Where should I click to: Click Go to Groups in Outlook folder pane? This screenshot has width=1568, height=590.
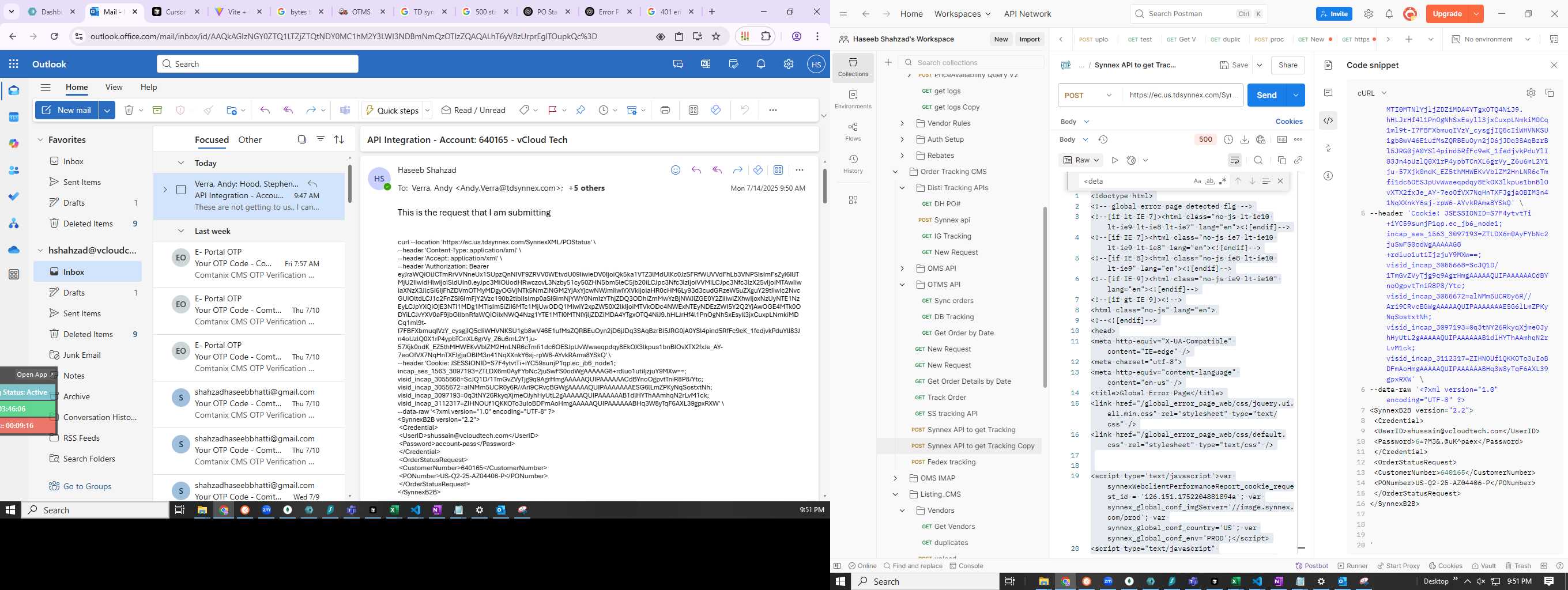87,486
